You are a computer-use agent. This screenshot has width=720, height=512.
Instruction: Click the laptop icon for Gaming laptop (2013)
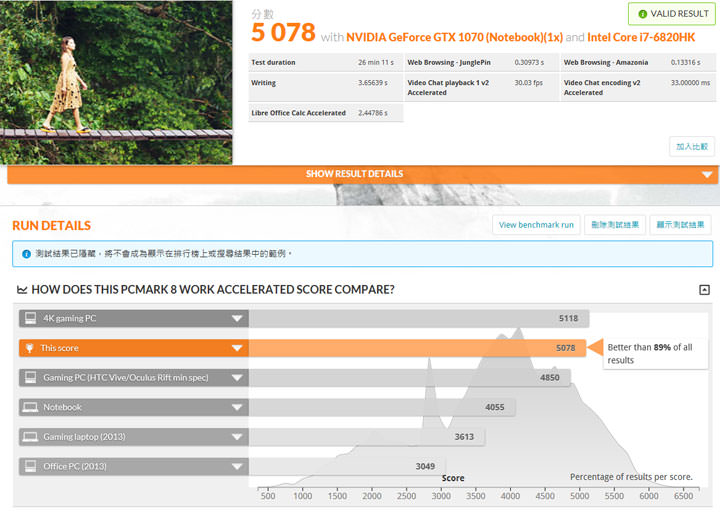[x=30, y=437]
